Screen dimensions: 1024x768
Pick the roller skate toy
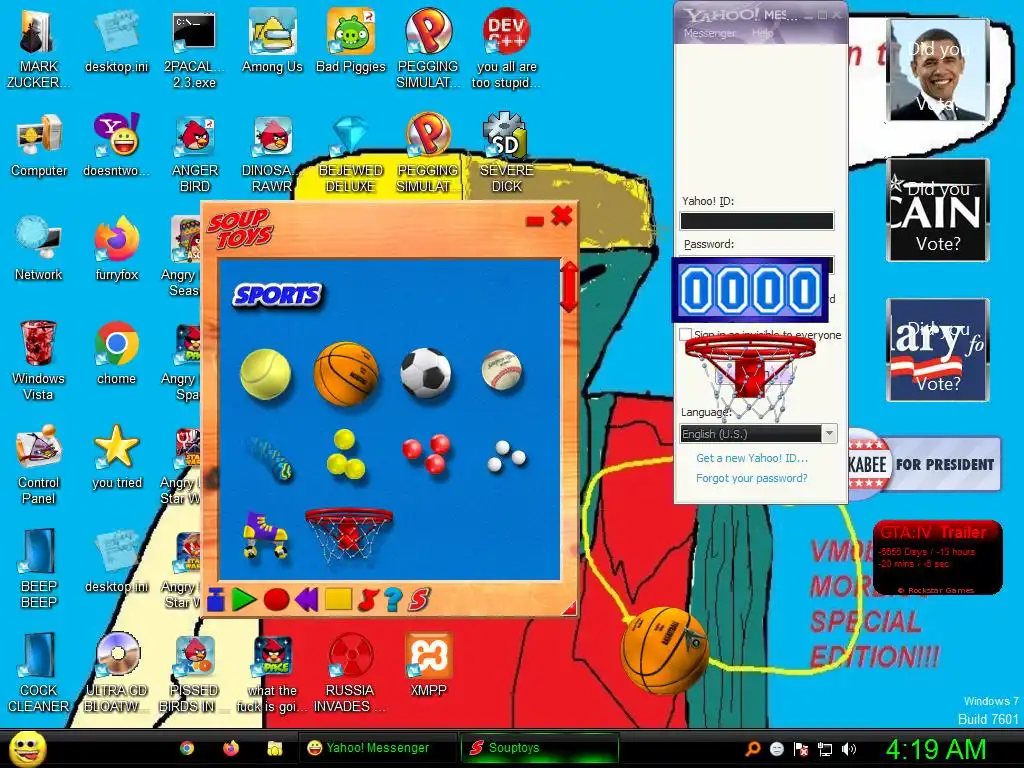tap(265, 535)
